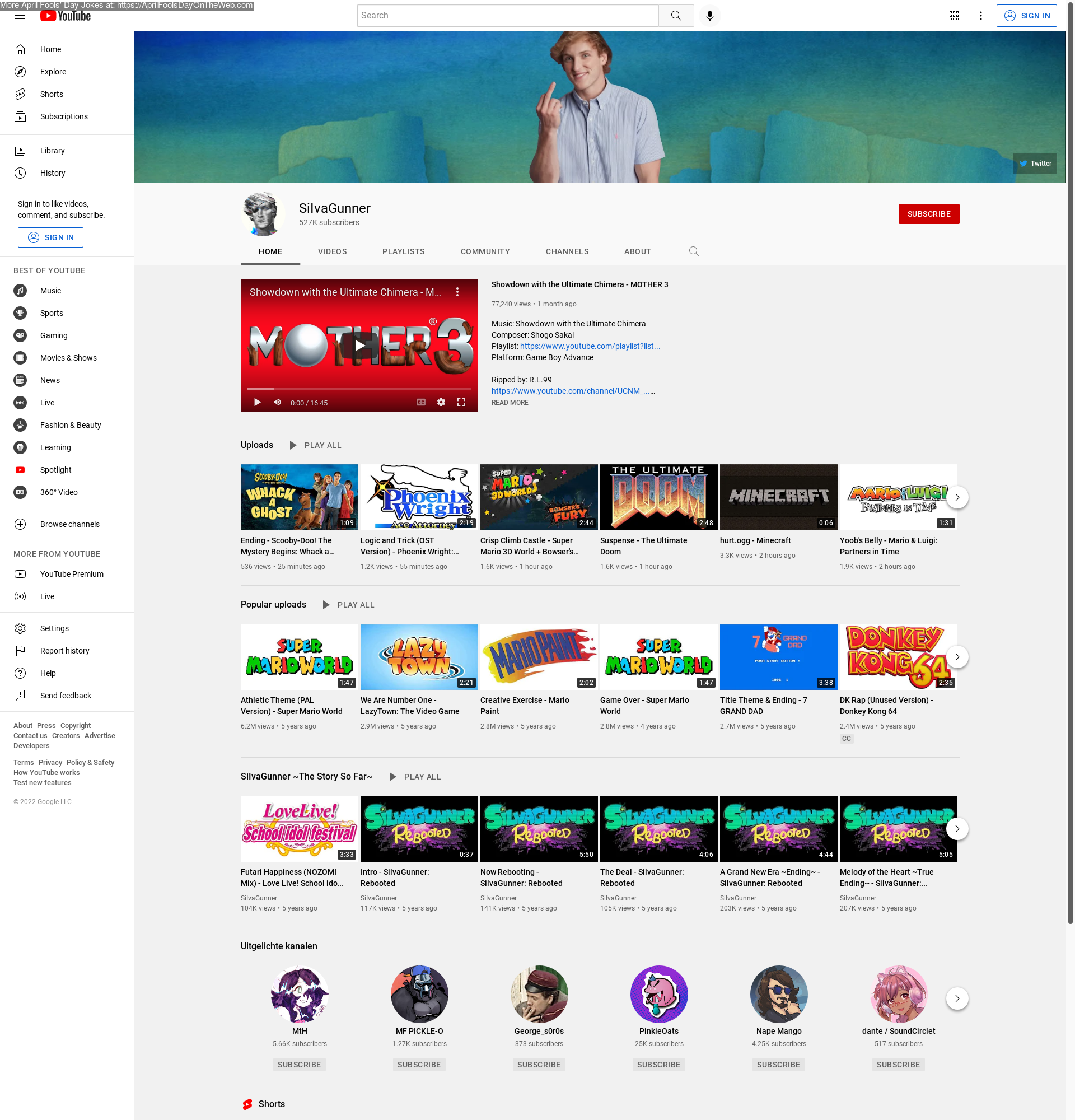Open the YouTube apps grid icon
The width and height of the screenshot is (1075, 1120).
(954, 16)
